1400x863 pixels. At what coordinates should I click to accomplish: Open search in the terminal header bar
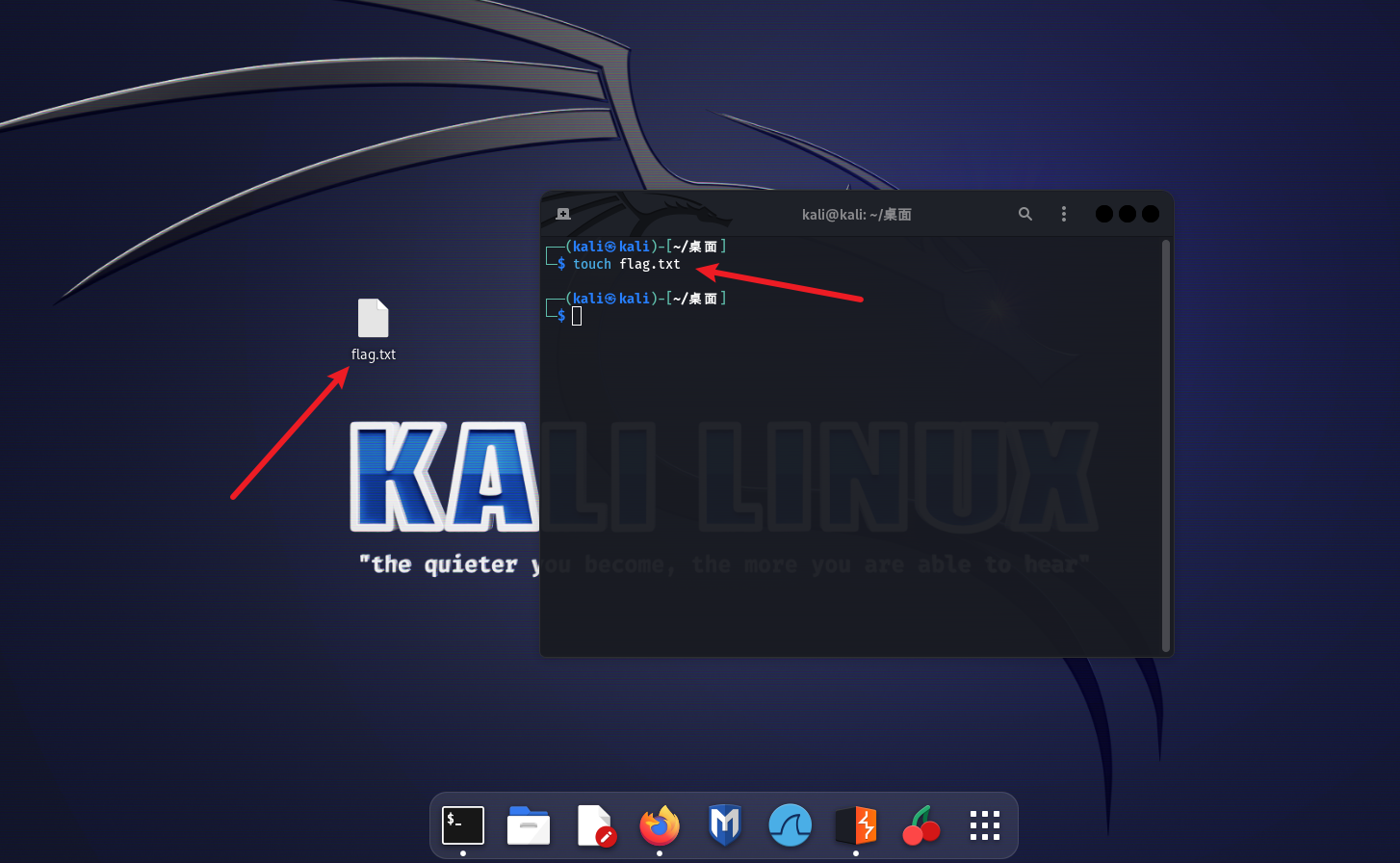pos(1025,214)
